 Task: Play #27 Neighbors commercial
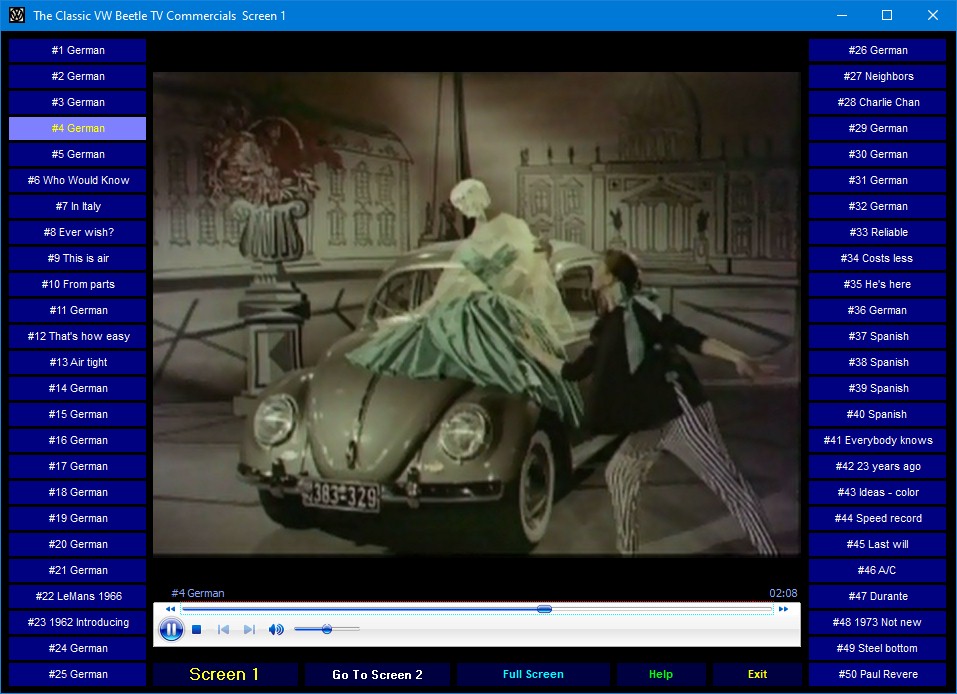pos(877,76)
